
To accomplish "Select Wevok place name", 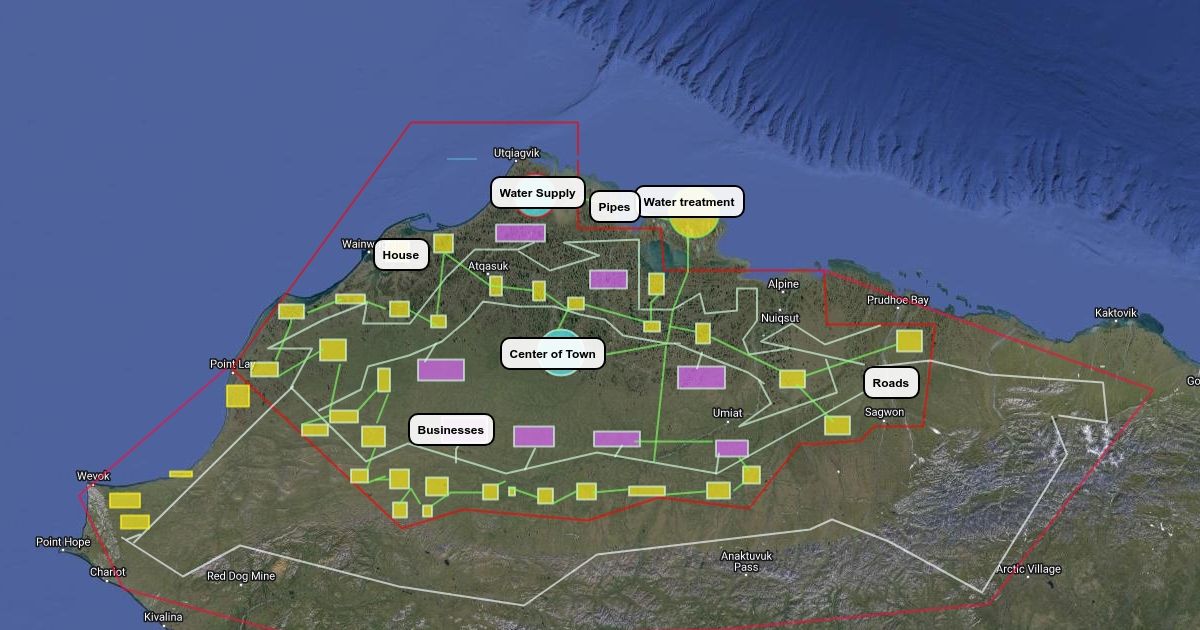I will [93, 476].
